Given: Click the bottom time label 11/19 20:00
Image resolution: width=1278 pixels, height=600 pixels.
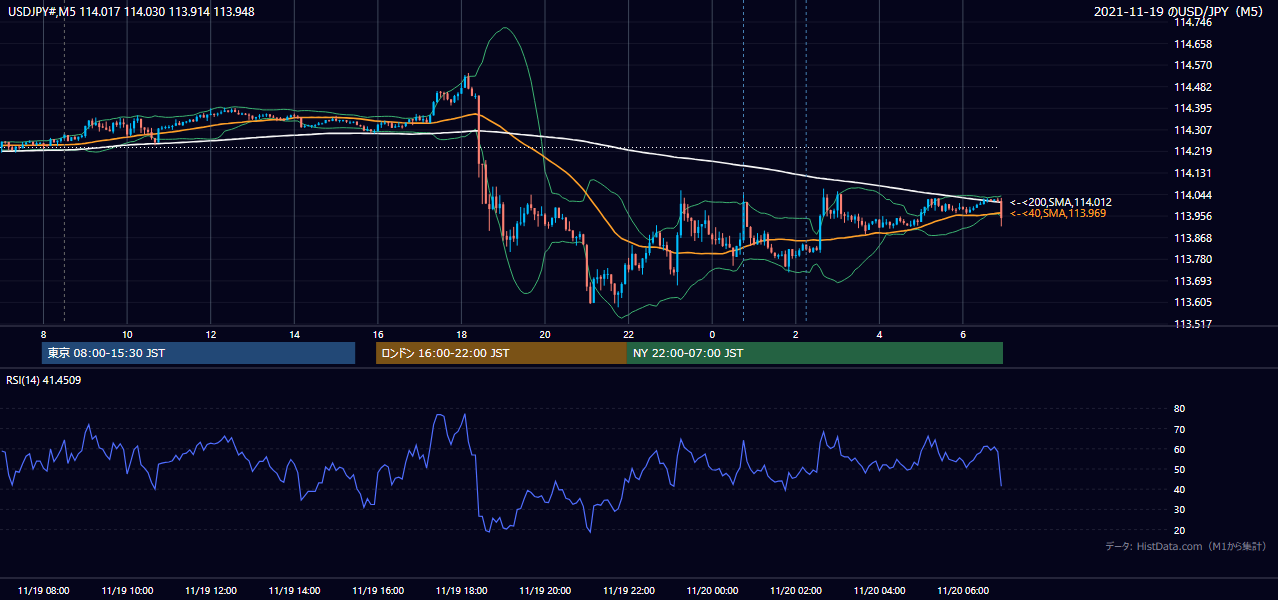Looking at the screenshot, I should pyautogui.click(x=545, y=591).
